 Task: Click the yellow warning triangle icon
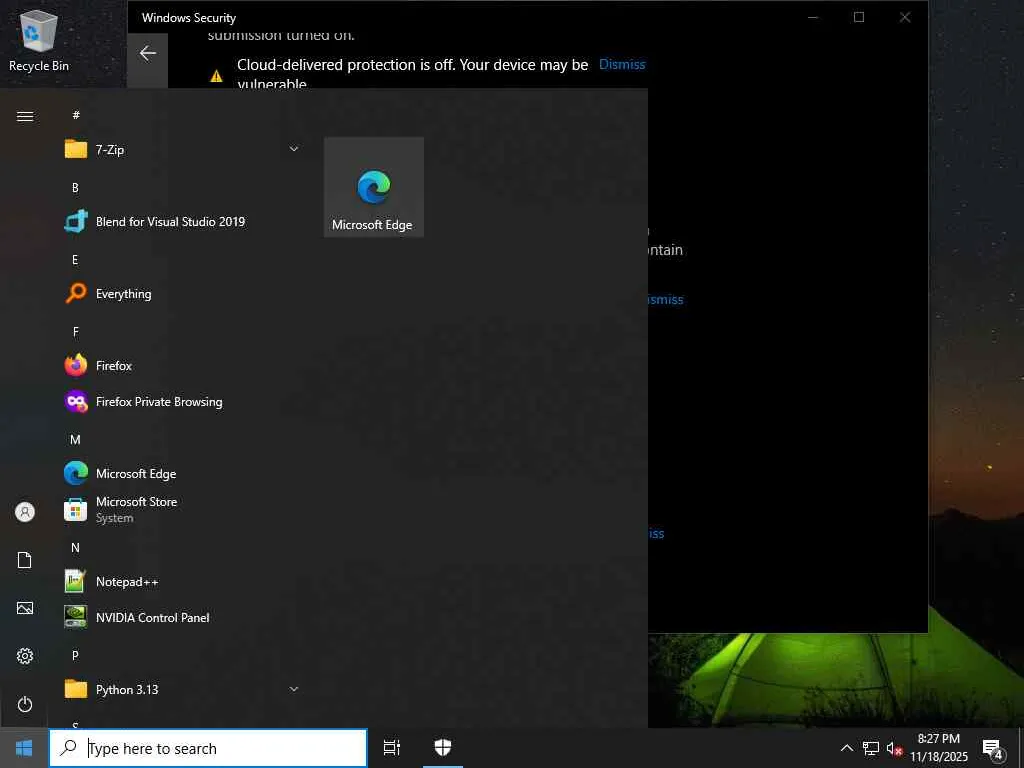click(216, 76)
